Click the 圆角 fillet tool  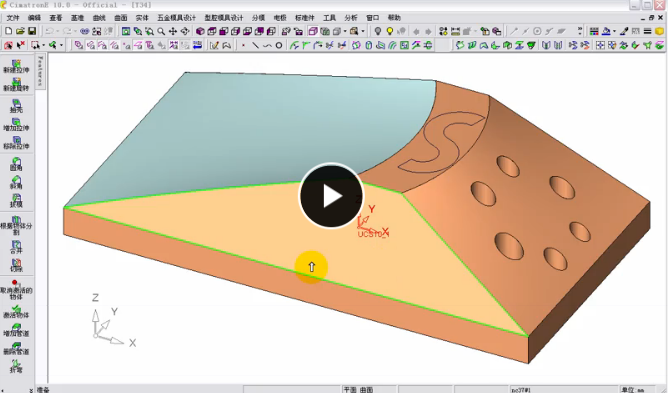[x=16, y=164]
